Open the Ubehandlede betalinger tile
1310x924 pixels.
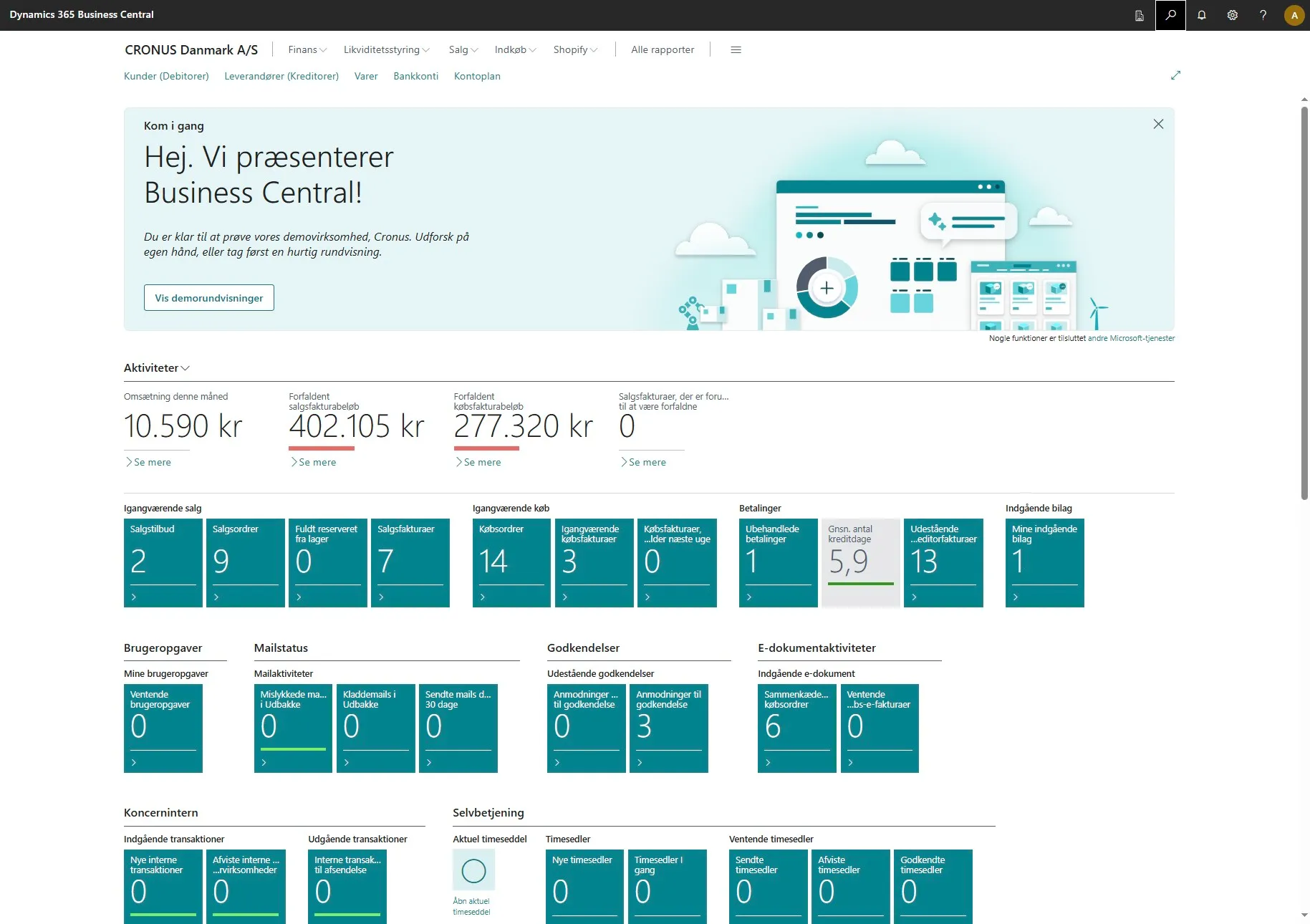tap(779, 563)
